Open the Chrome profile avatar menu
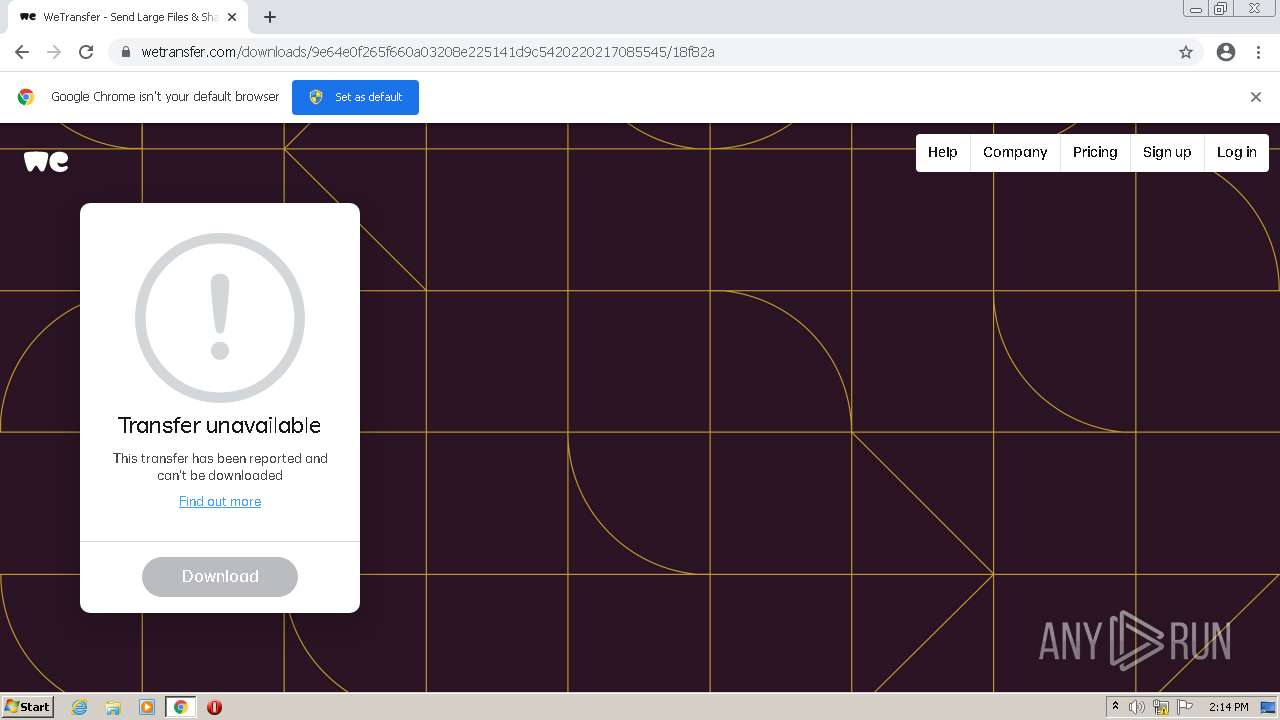Viewport: 1280px width, 720px height. (1226, 52)
